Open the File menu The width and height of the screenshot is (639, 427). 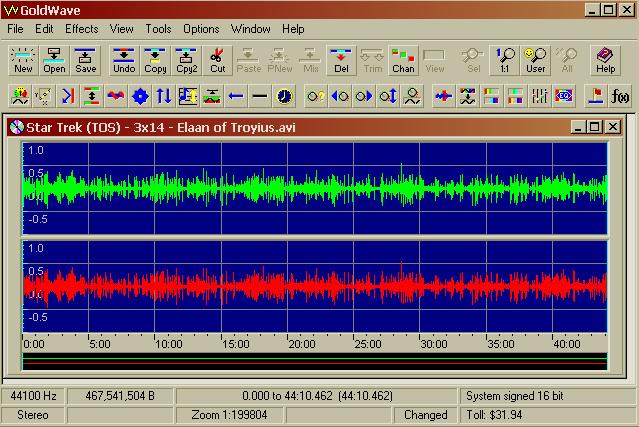click(x=15, y=29)
